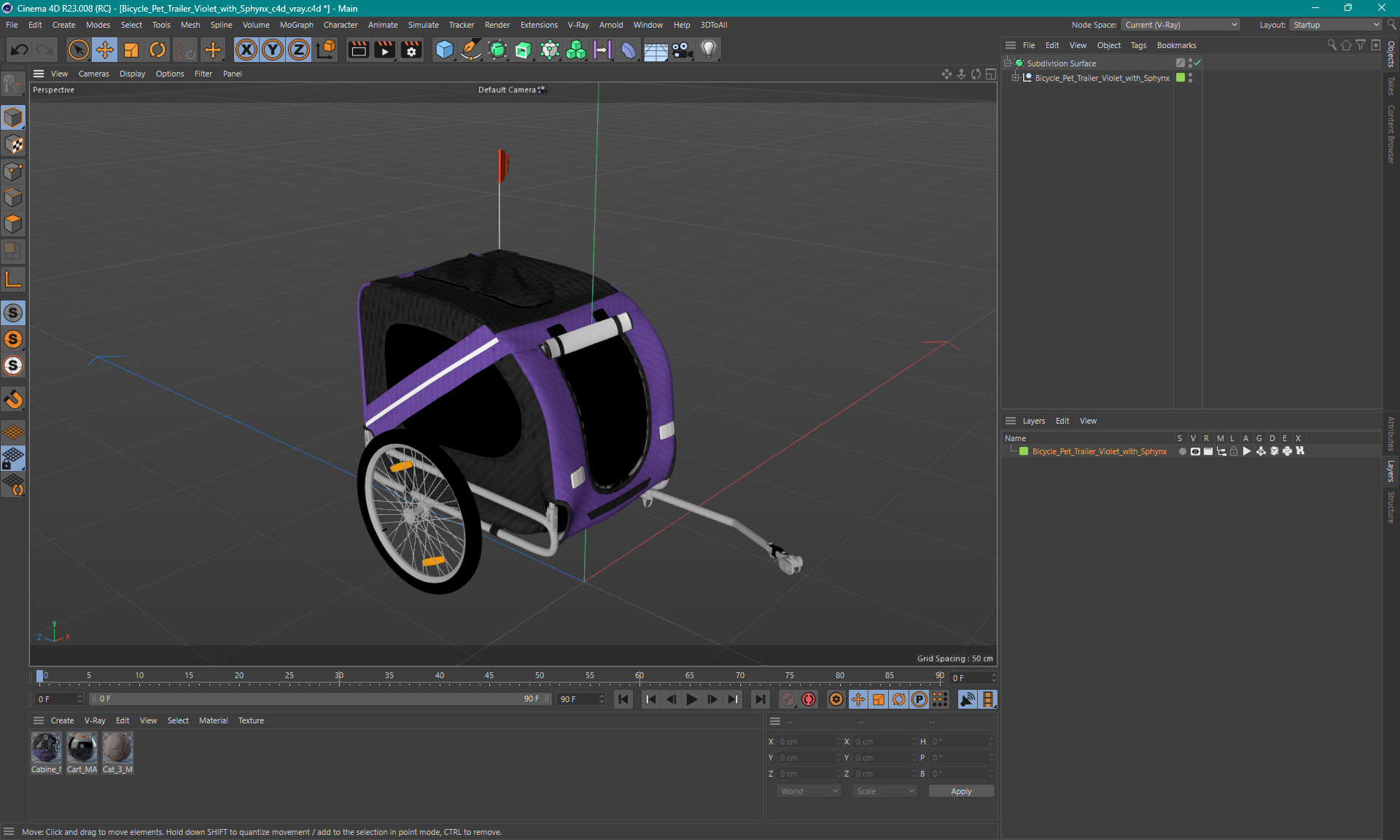The height and width of the screenshot is (840, 1400).
Task: Click the Polygon tool icon
Action: 13,225
